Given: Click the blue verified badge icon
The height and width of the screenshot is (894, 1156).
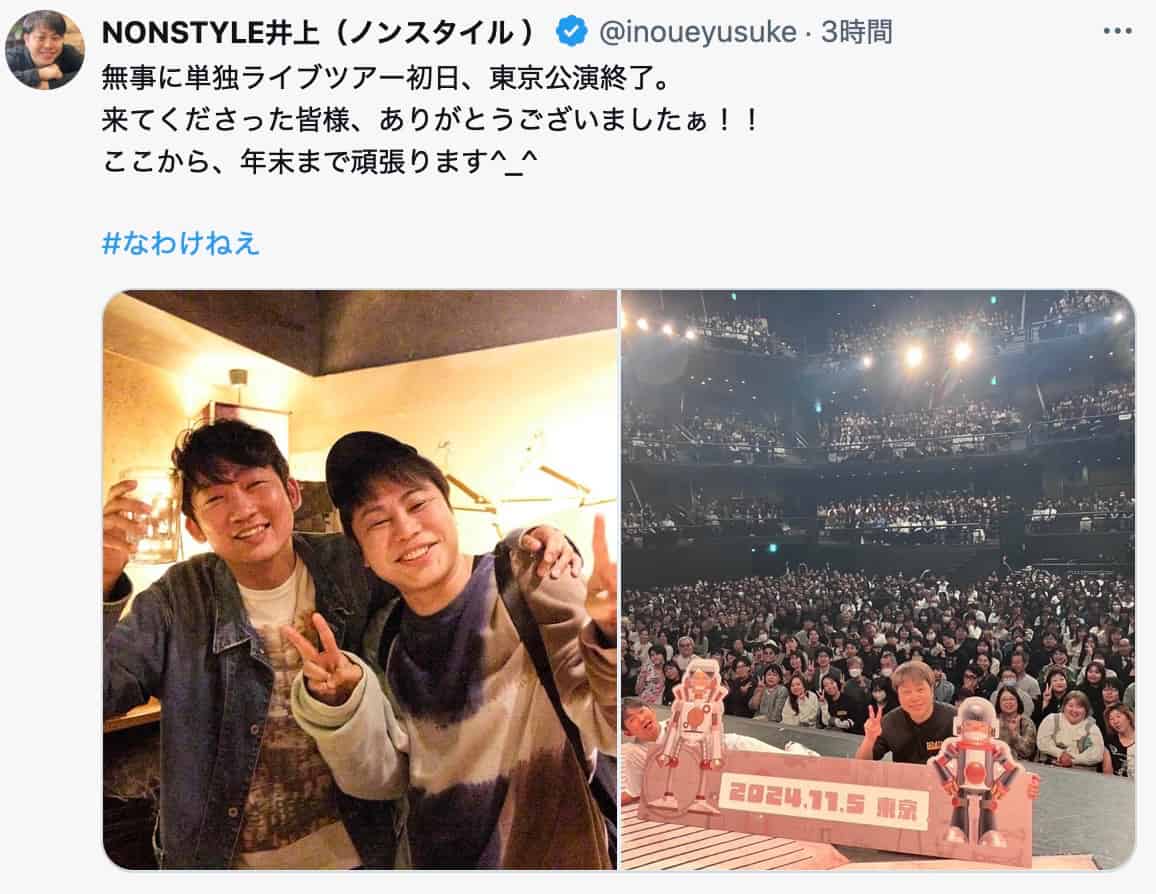Looking at the screenshot, I should tap(571, 32).
